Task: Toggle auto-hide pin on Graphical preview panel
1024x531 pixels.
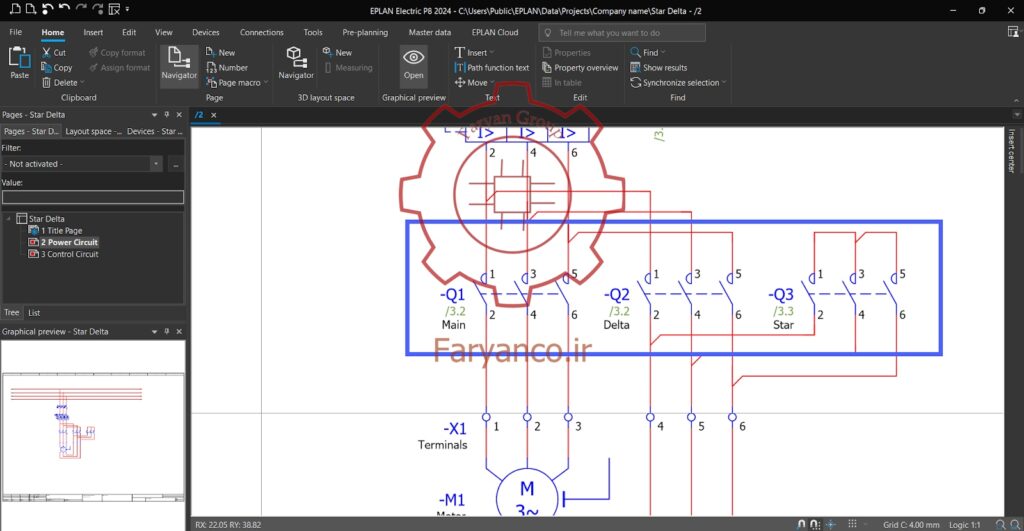Action: [167, 331]
